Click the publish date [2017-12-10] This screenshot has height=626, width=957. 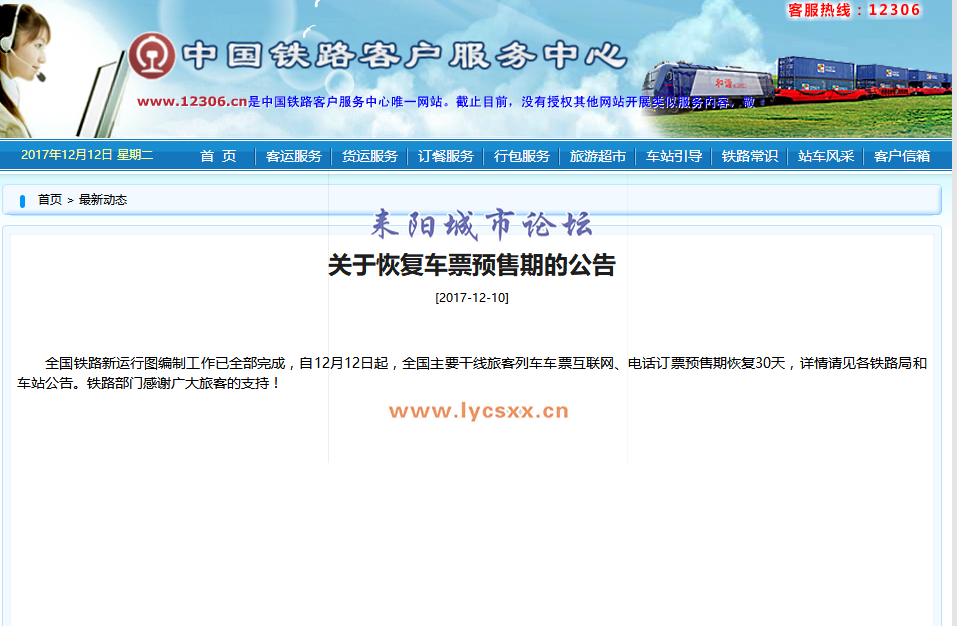pos(472,298)
